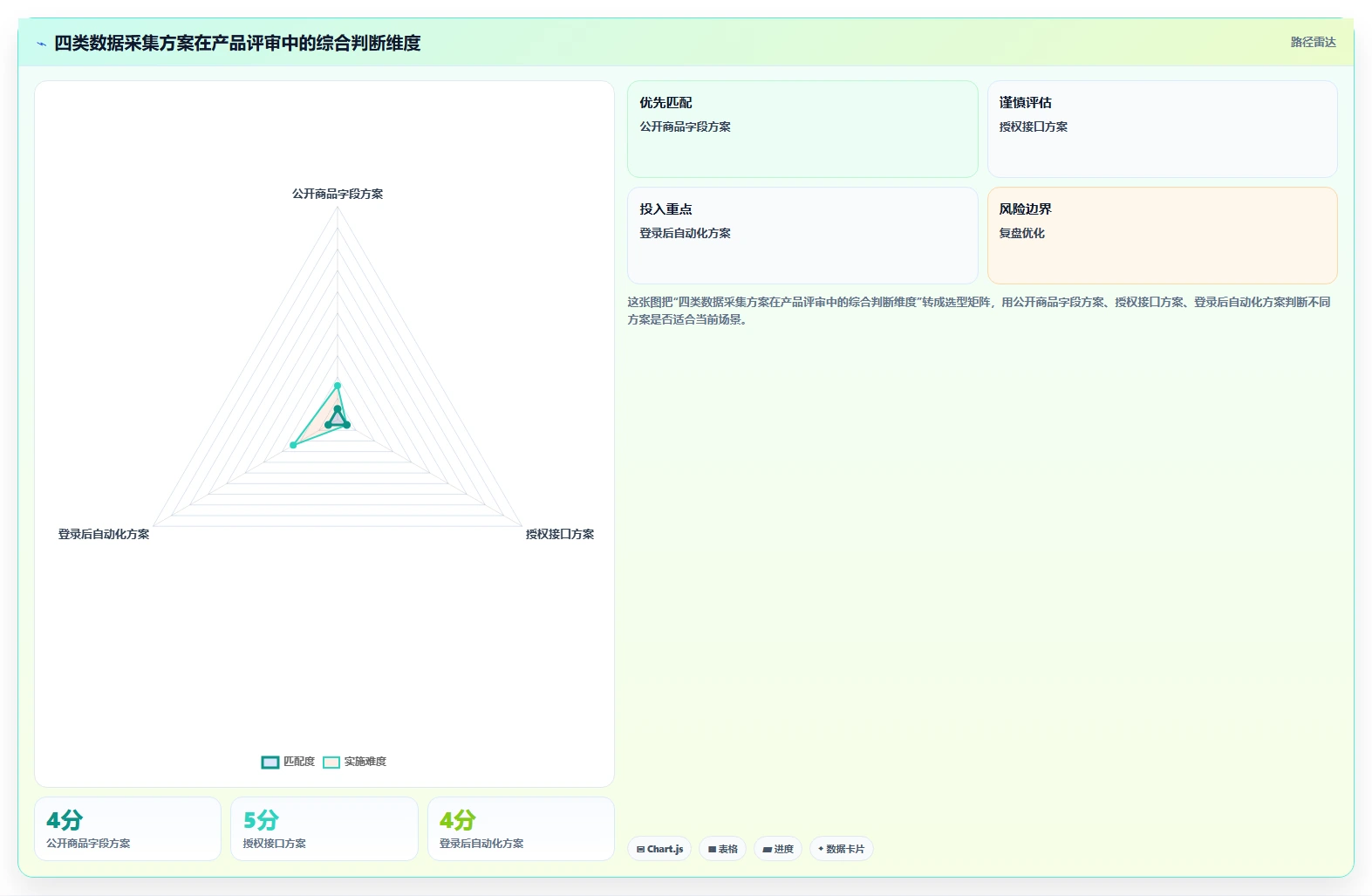This screenshot has width=1372, height=896.
Task: Click the icon in the 表格 tag
Action: pos(712,849)
